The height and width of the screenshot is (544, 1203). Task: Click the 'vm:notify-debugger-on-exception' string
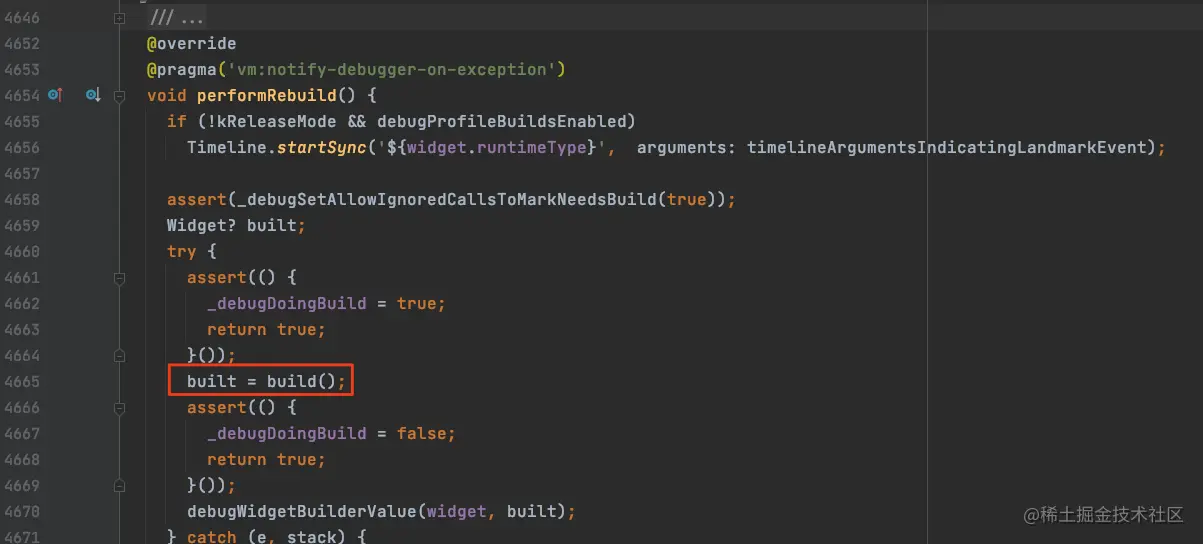coord(392,70)
